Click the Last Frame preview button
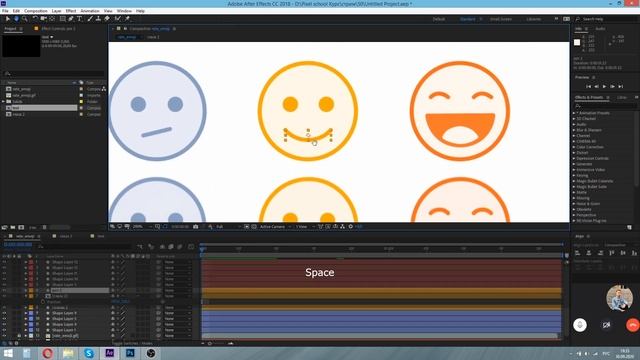640x360 pixels. pos(620,87)
